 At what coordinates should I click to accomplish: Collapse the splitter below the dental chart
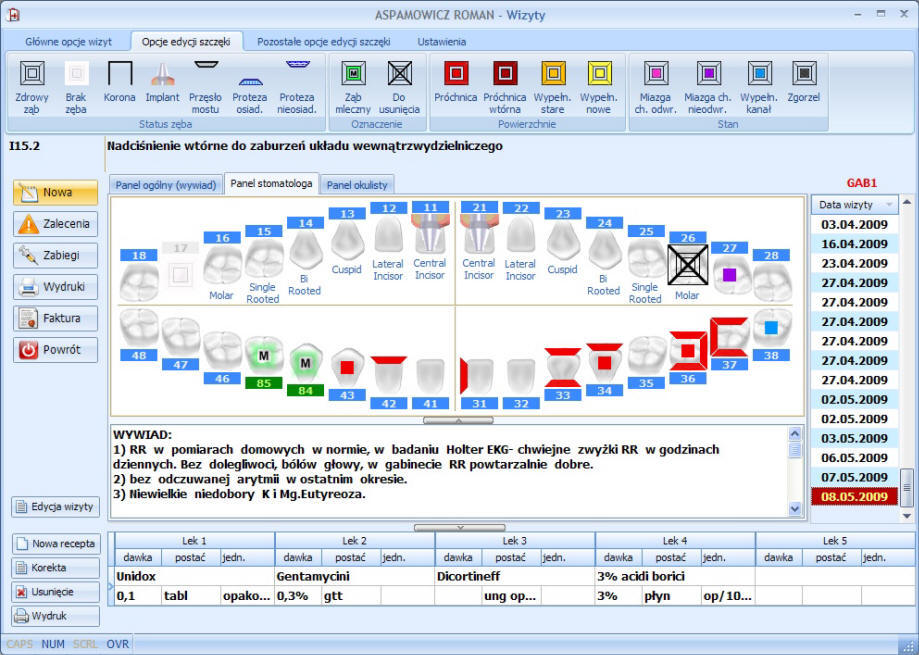point(458,420)
